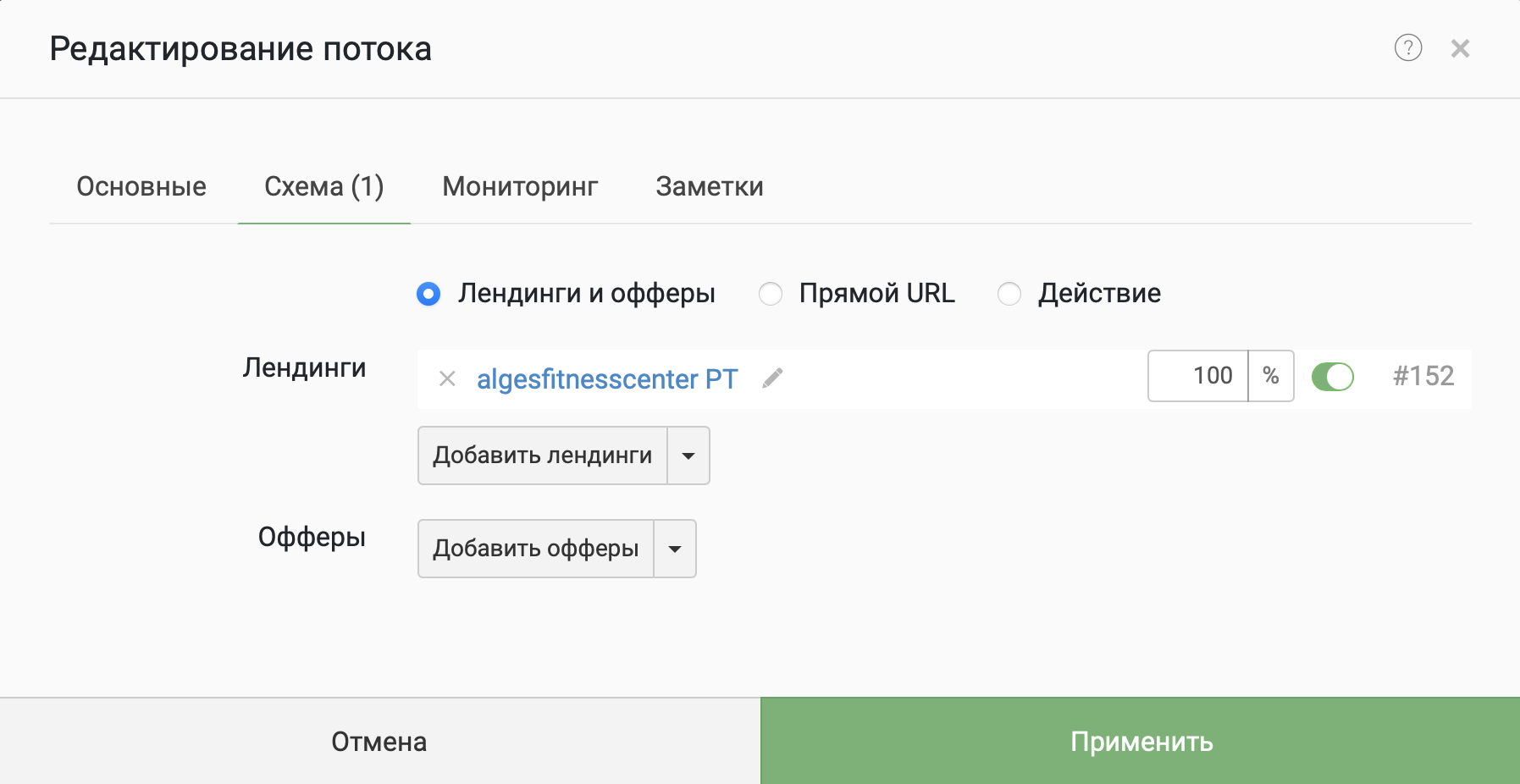The width and height of the screenshot is (1520, 784).
Task: Select the Схема (1) tab
Action: coord(323,186)
